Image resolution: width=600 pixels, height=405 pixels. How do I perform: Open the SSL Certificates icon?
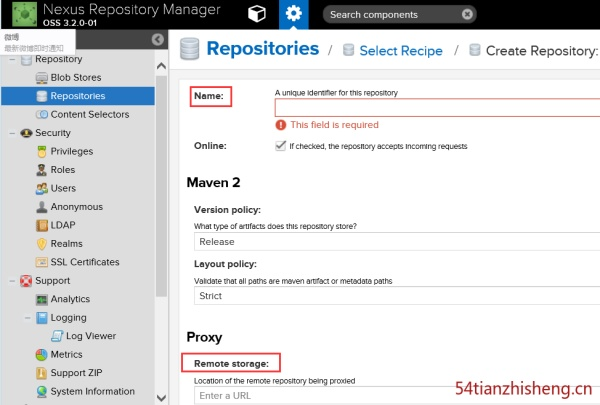pyautogui.click(x=42, y=262)
